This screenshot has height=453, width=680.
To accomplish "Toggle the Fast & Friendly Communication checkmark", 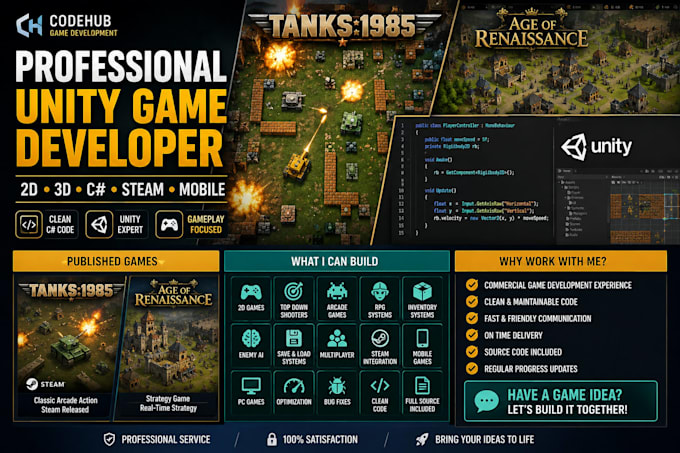I will point(472,318).
